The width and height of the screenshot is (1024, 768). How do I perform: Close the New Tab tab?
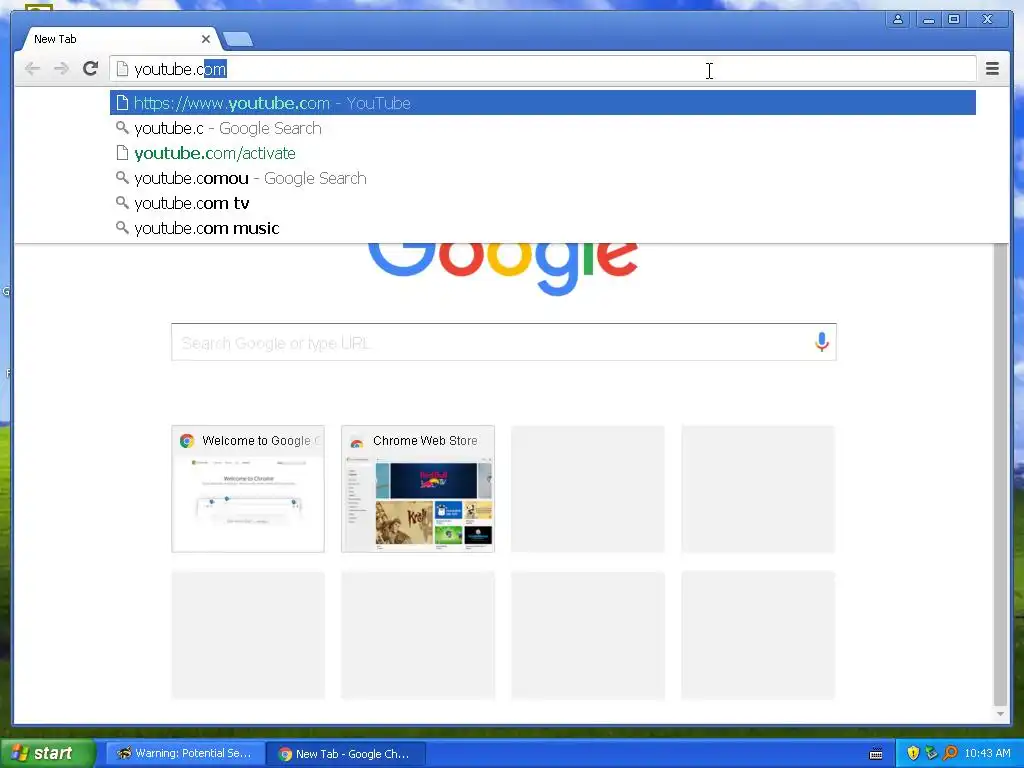206,39
